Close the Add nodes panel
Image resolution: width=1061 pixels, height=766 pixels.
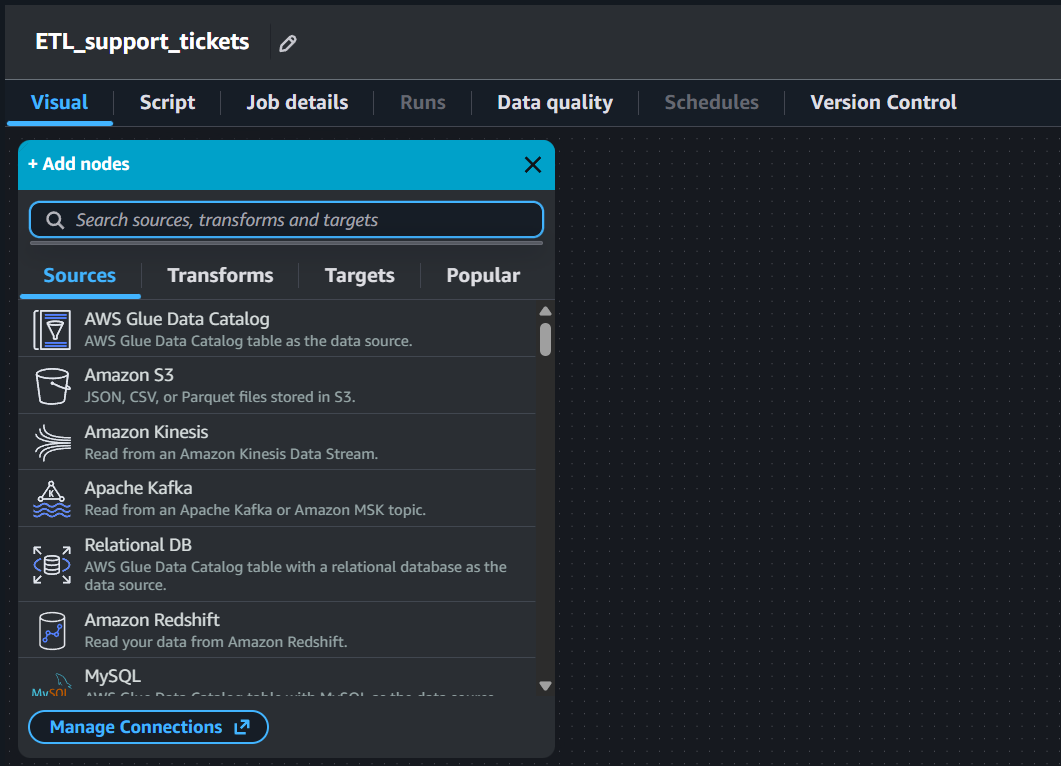point(533,165)
